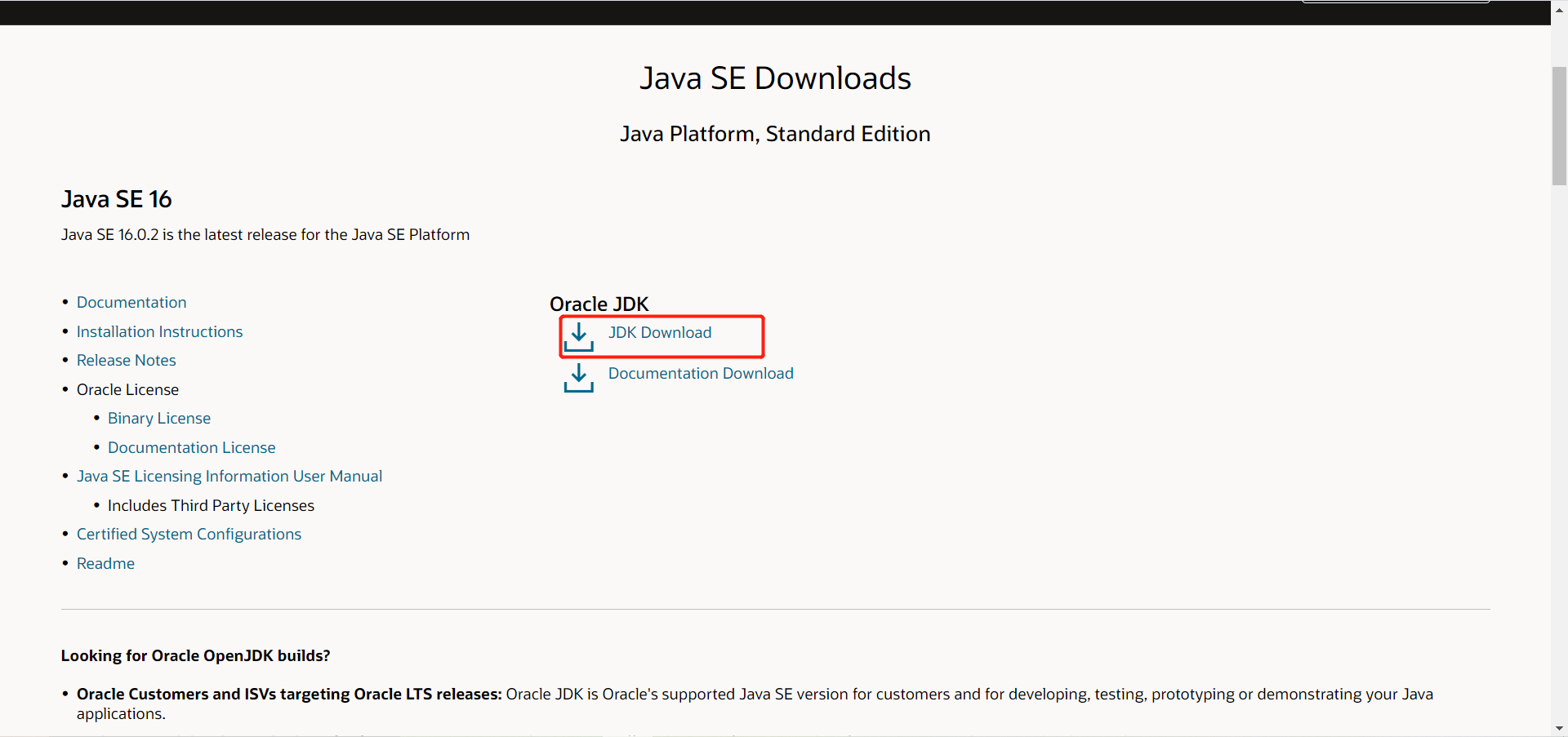Click the Oracle JDK heading

point(599,304)
